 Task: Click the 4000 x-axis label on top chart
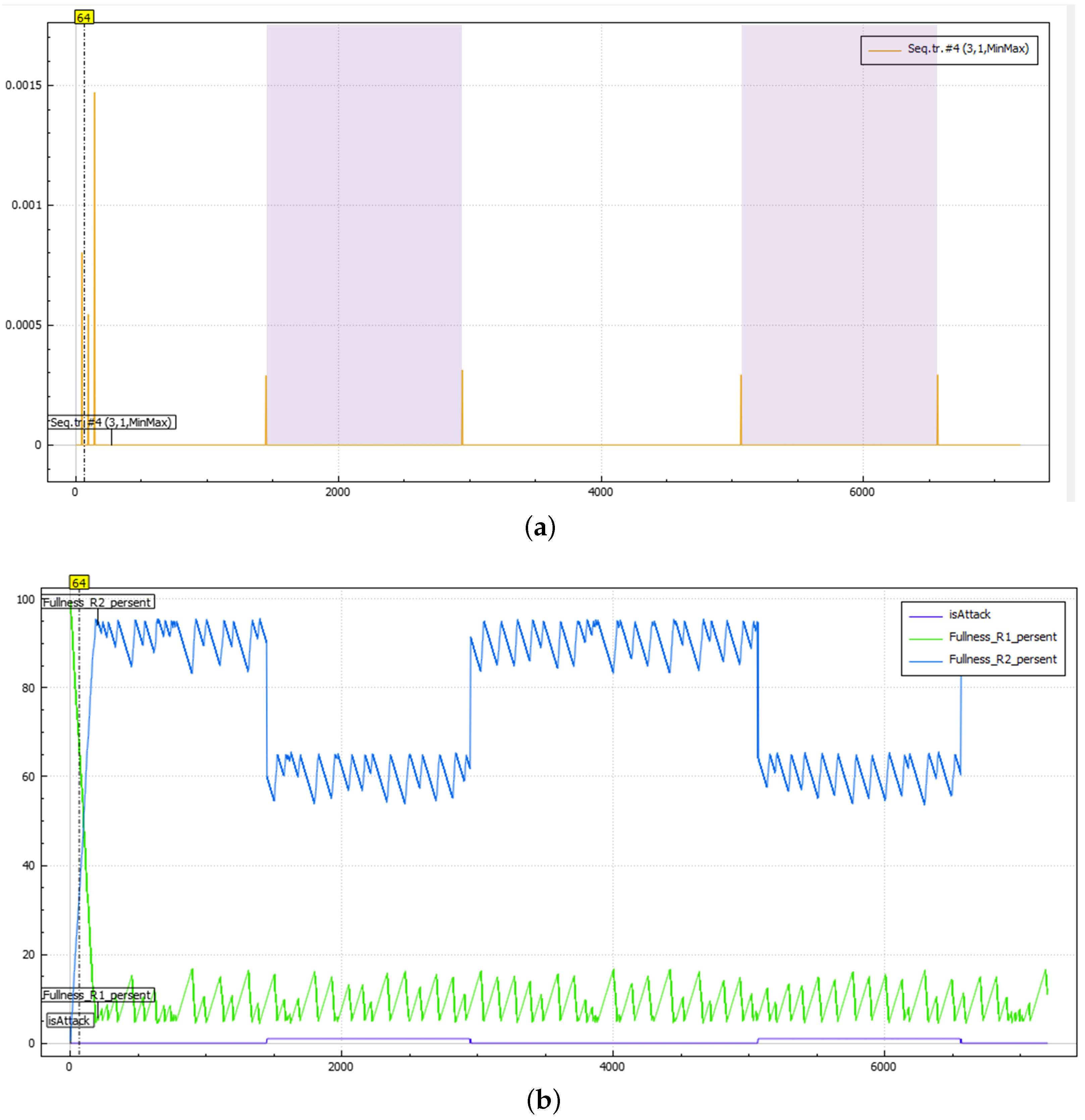click(600, 492)
